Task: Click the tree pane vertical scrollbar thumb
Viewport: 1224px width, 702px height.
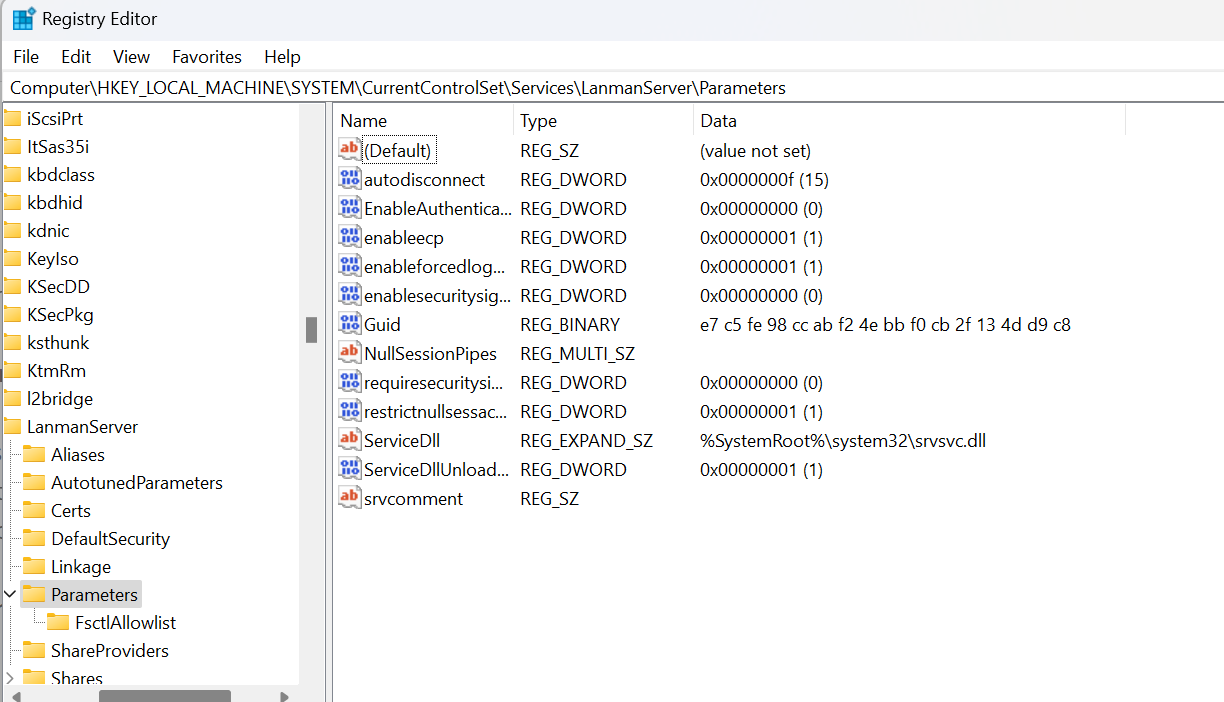Action: pos(311,329)
